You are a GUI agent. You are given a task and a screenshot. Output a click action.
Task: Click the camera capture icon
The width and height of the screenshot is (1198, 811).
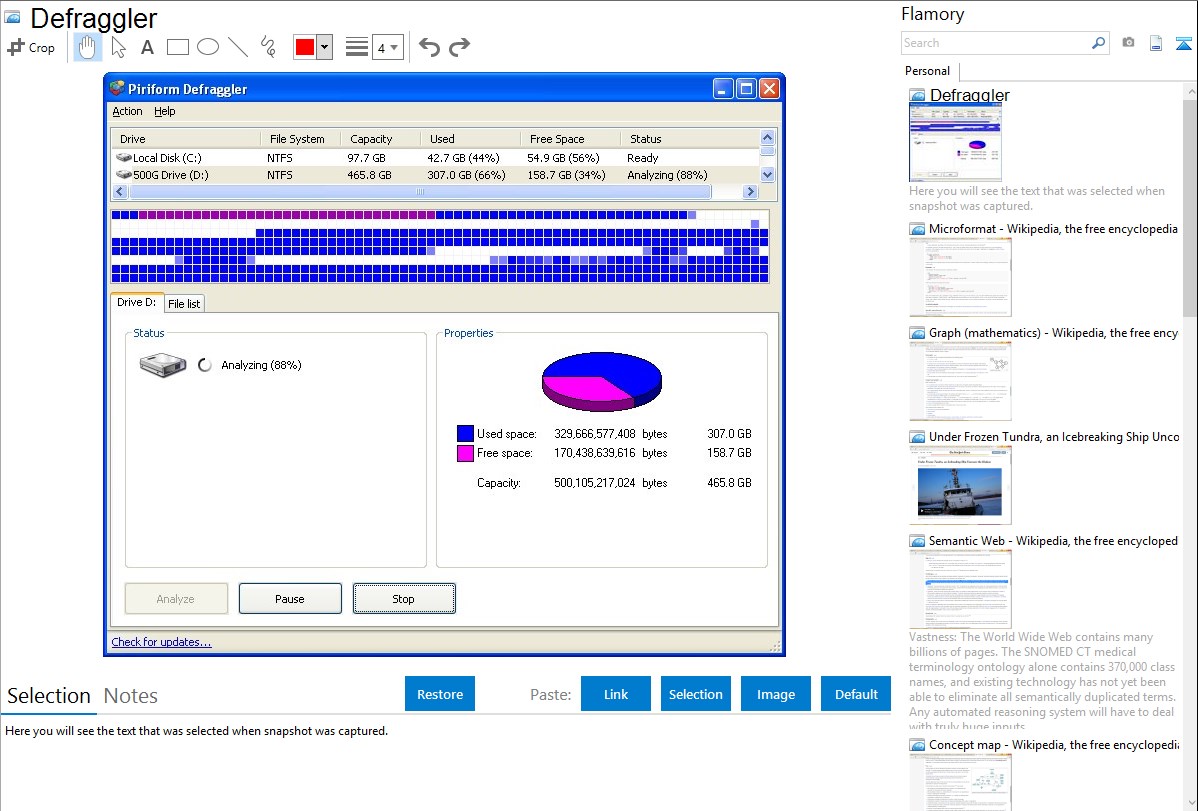pyautogui.click(x=1128, y=43)
